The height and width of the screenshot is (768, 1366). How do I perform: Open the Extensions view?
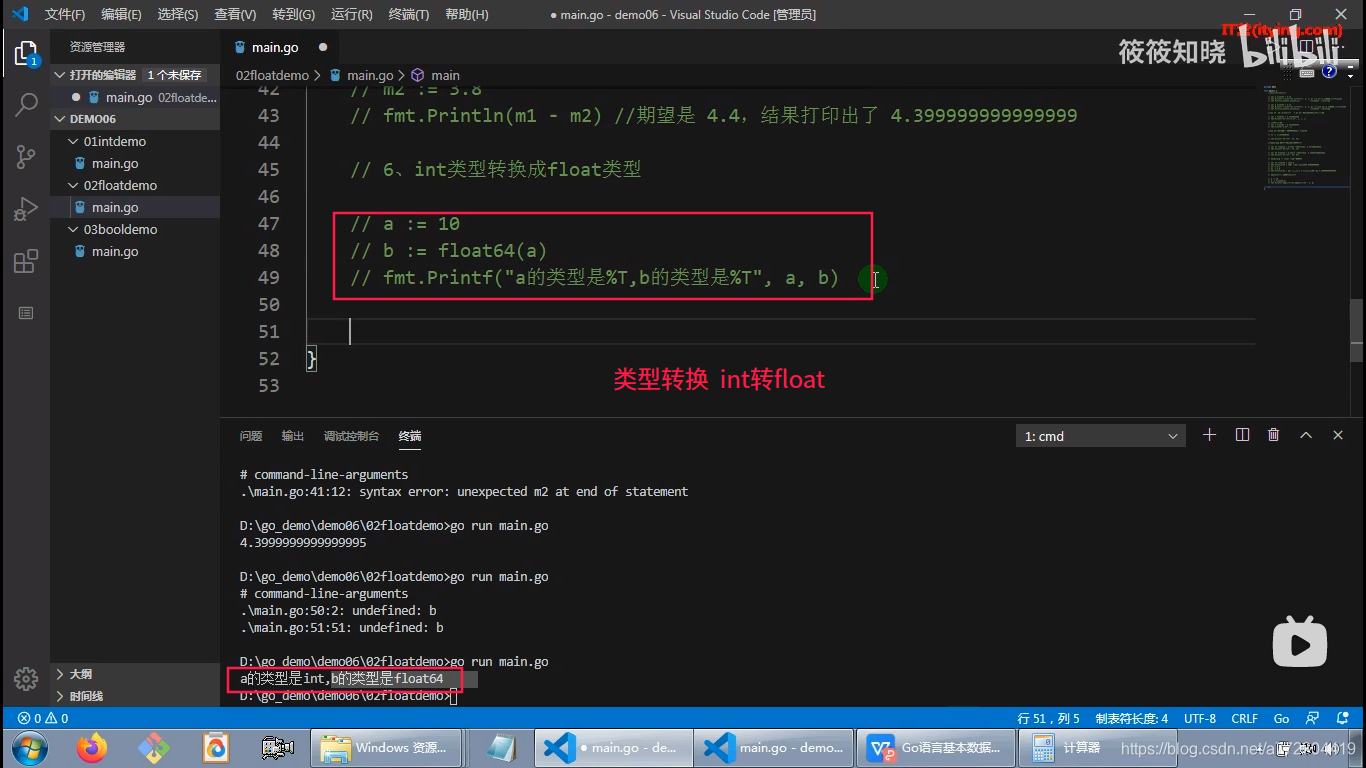(26, 262)
